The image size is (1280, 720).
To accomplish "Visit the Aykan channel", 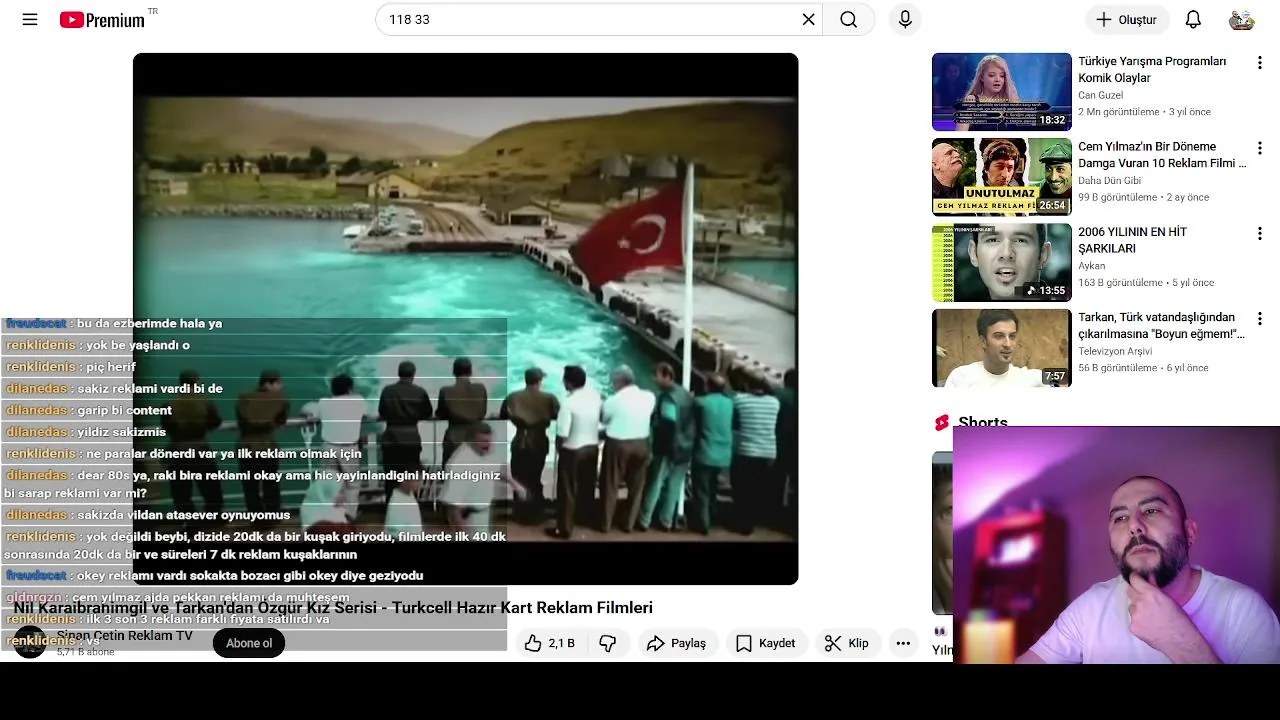I will point(1091,266).
